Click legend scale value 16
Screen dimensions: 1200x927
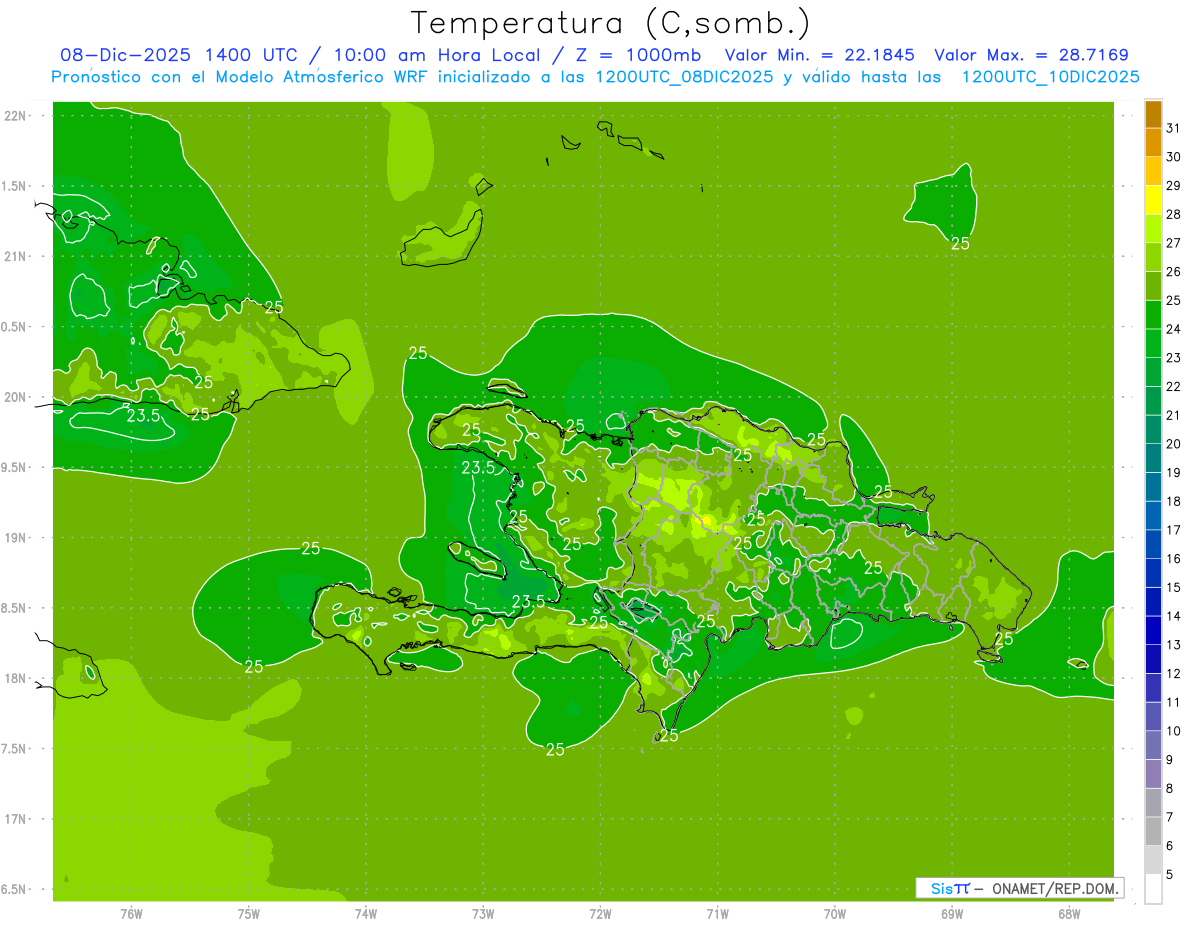tap(1174, 559)
